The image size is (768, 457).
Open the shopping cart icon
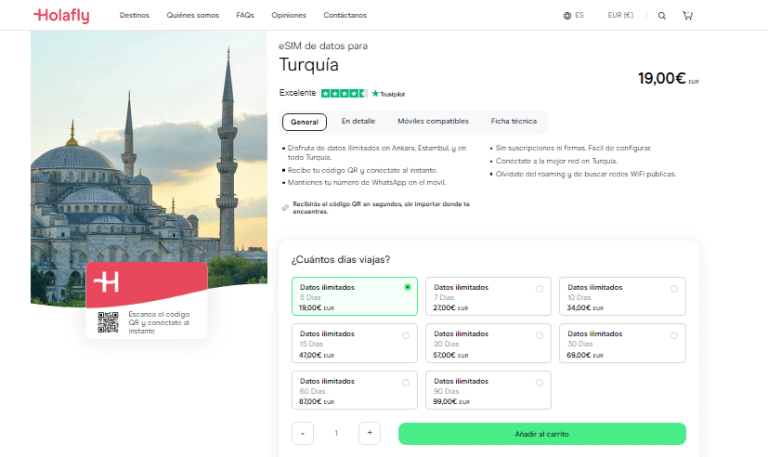click(x=688, y=16)
